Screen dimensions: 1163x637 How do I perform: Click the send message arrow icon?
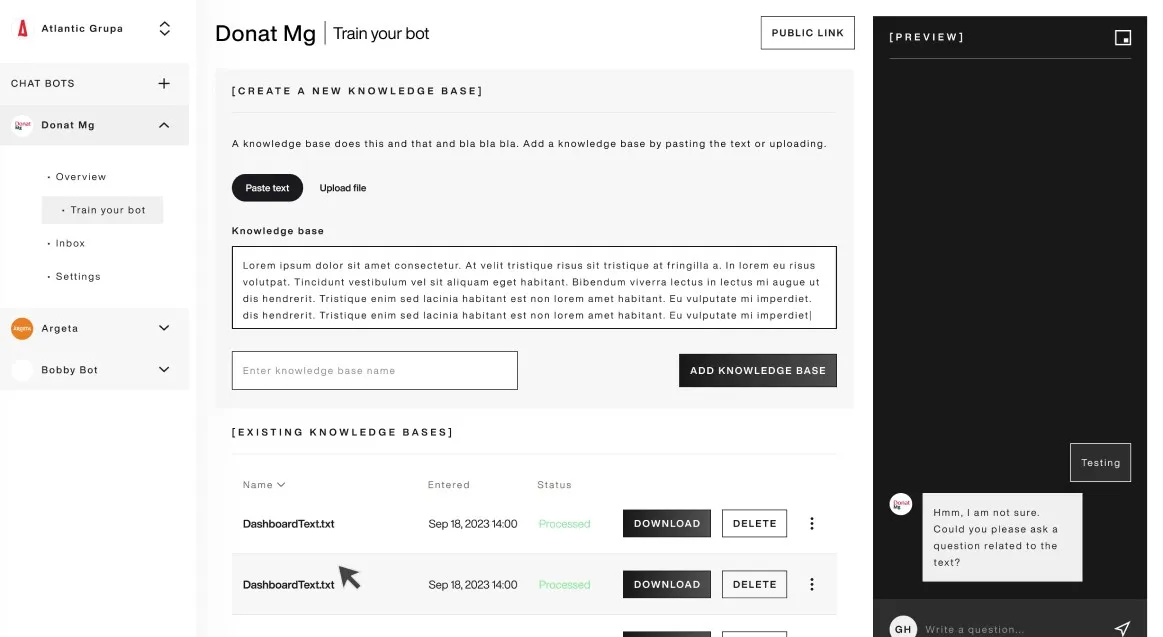click(x=1122, y=629)
